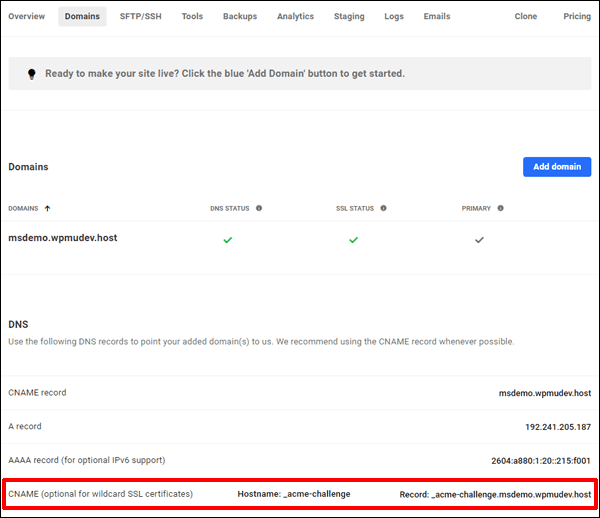This screenshot has height=518, width=600.
Task: Click the A record label
Action: [25, 427]
